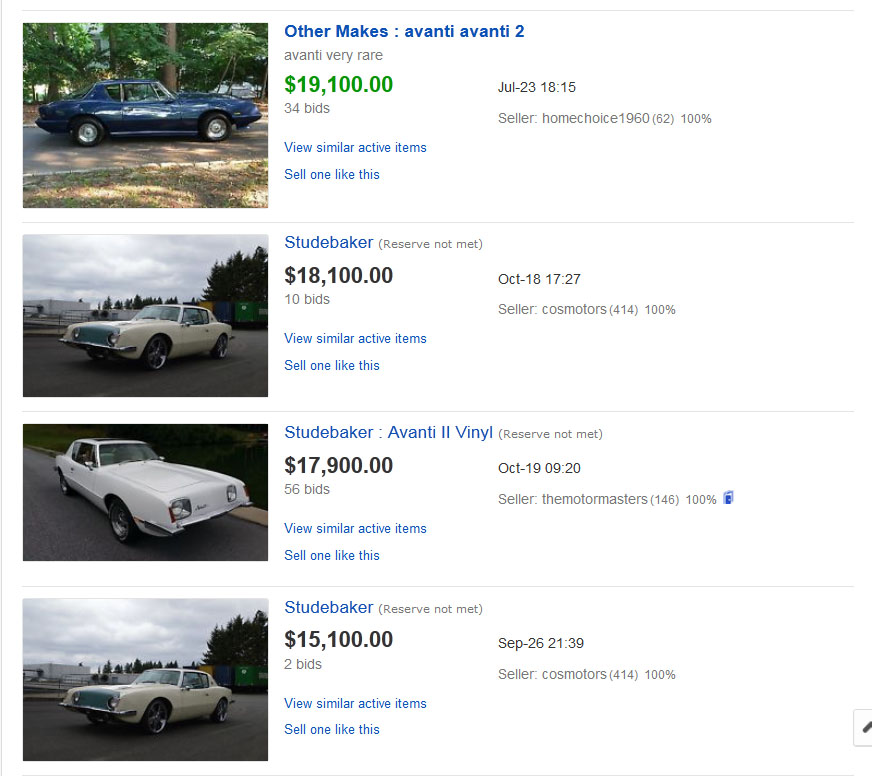Click homechoice1960's feedback score (62)
872x776 pixels.
(x=664, y=119)
